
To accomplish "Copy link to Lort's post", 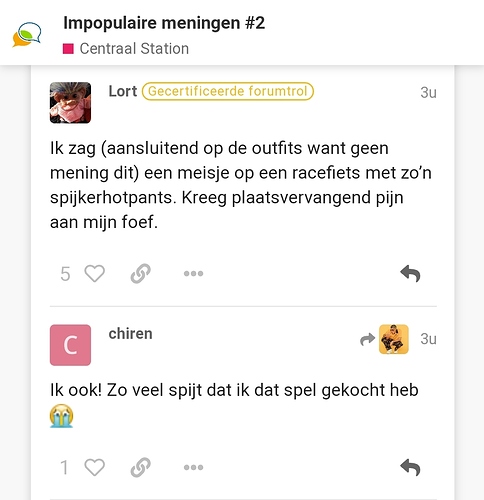I will coord(140,274).
